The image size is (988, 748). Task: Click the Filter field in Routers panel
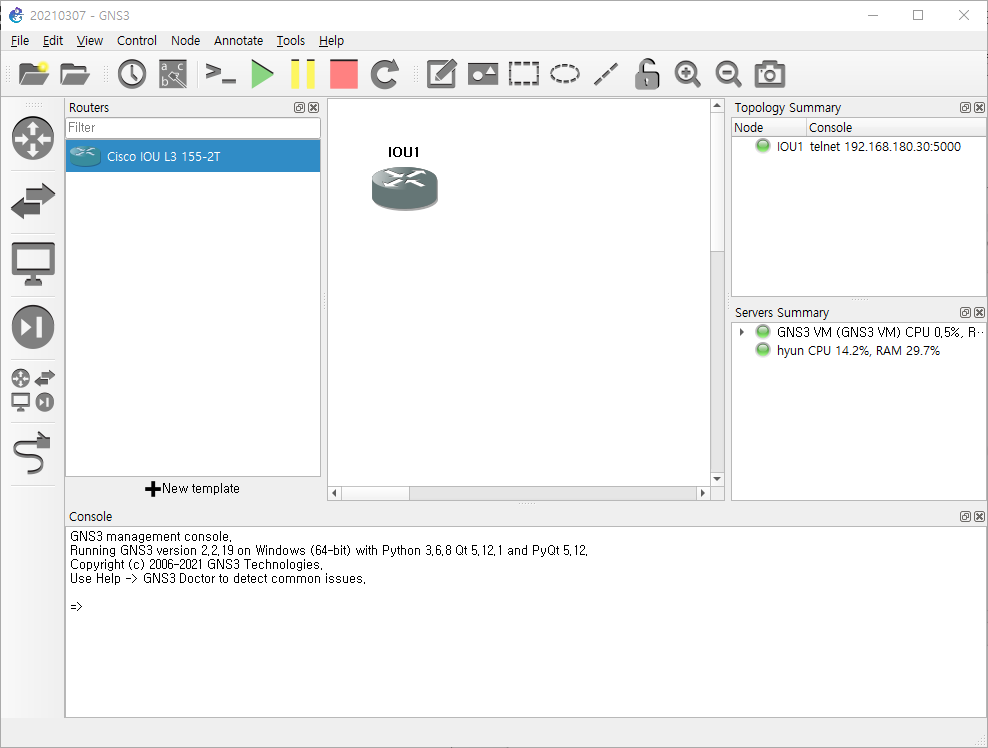[x=193, y=128]
